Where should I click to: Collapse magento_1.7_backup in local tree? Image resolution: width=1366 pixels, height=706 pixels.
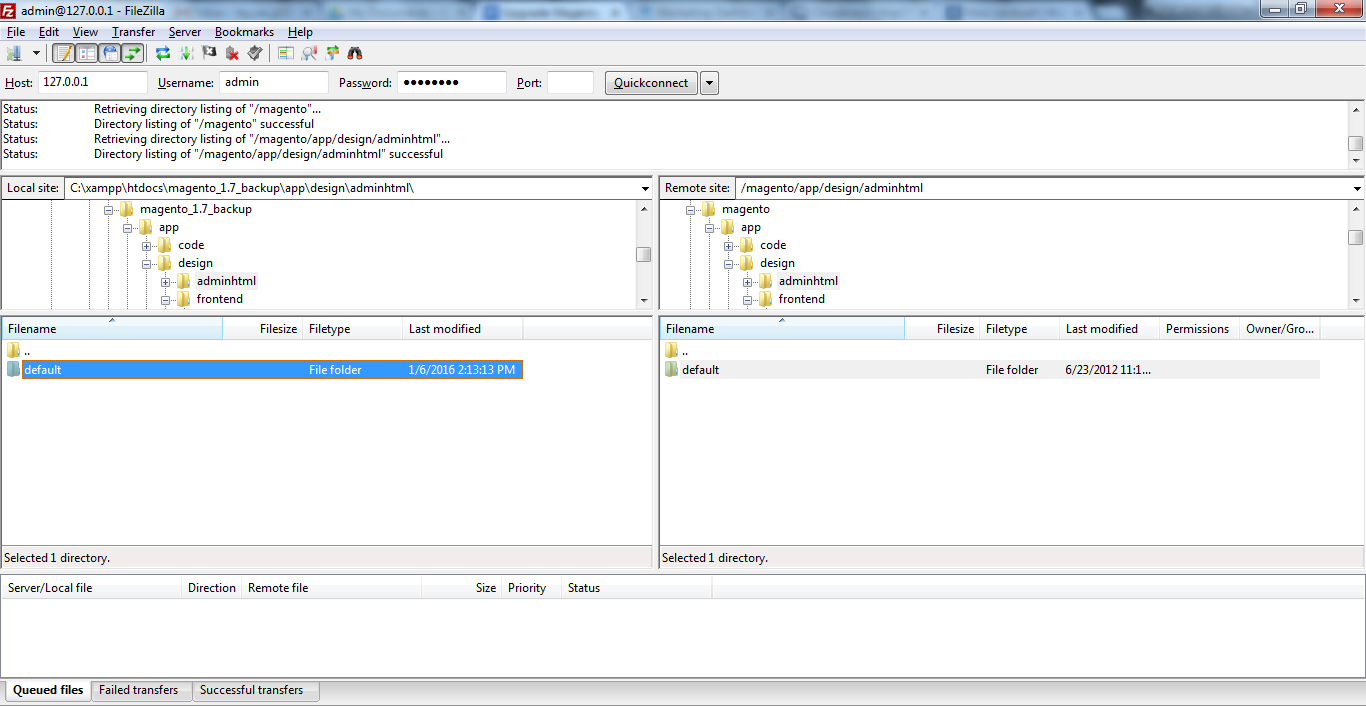click(109, 210)
